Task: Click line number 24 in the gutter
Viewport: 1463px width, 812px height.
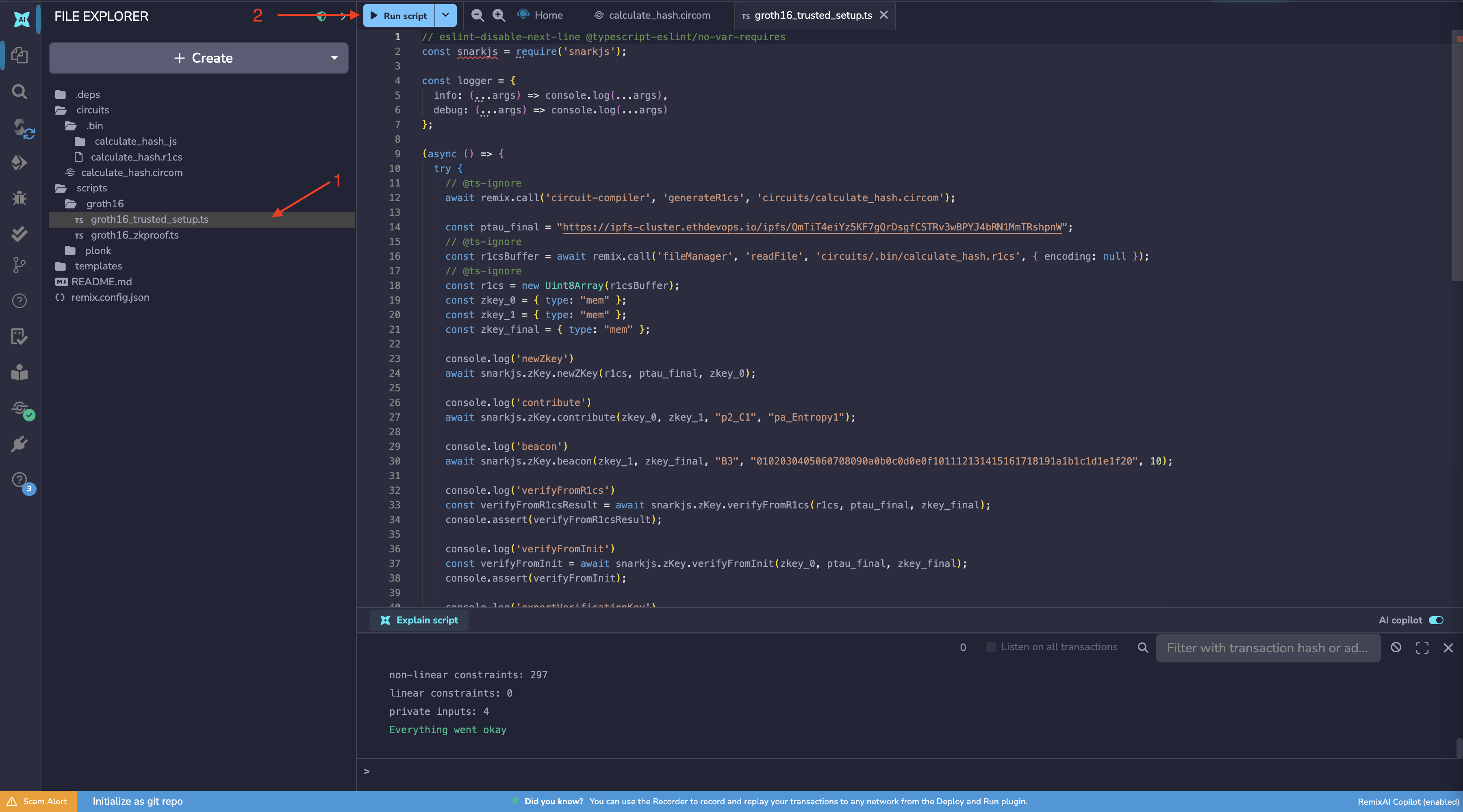Action: pyautogui.click(x=395, y=373)
